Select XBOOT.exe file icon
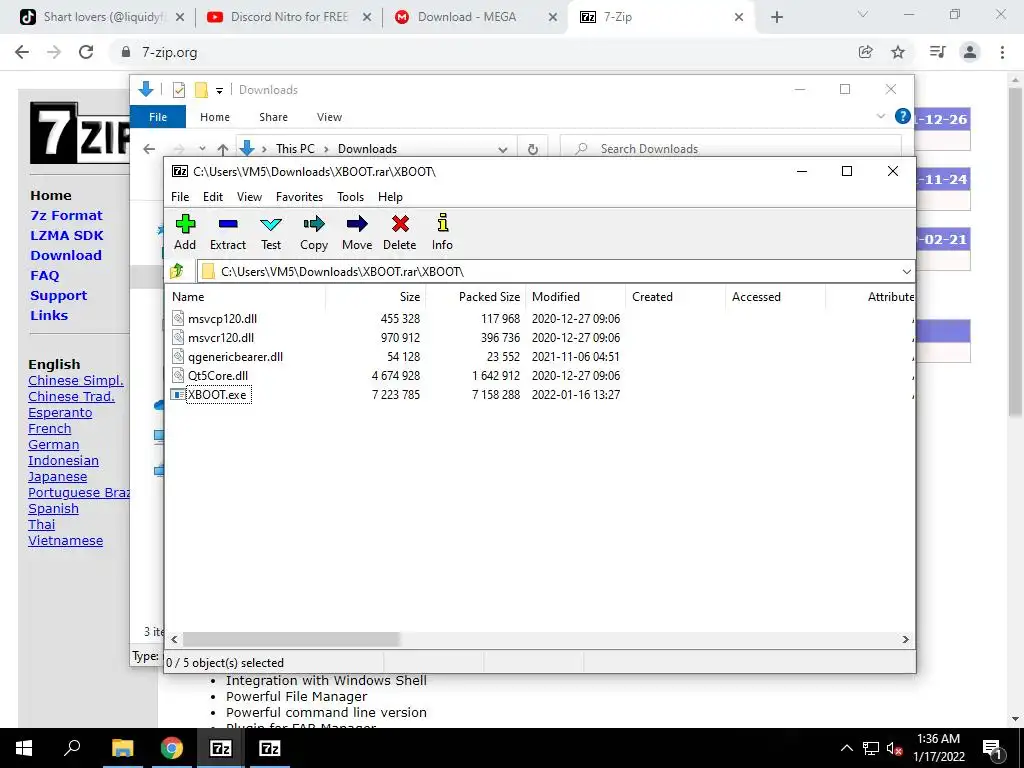The image size is (1024, 768). (x=177, y=394)
